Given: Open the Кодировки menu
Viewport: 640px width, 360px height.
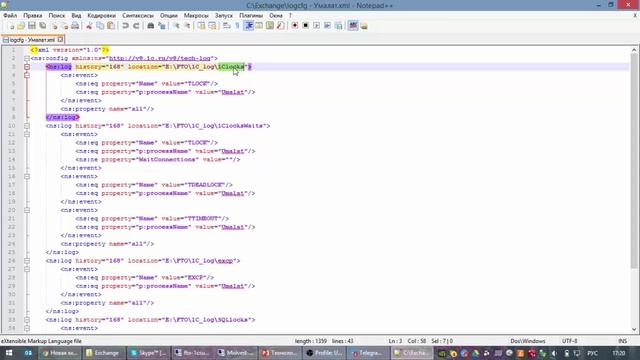Looking at the screenshot, I should pyautogui.click(x=102, y=16).
